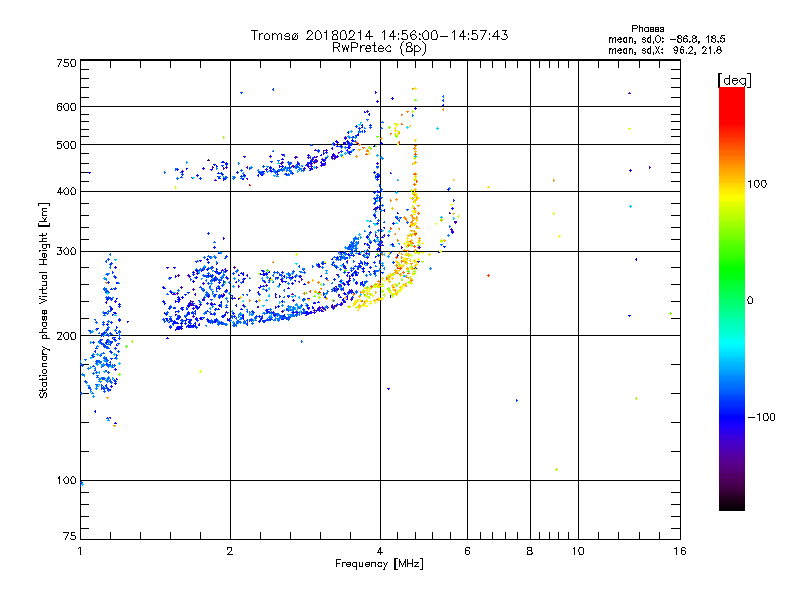Viewport: 800px width, 600px height.
Task: Click the y-axis tick label '500'
Action: [x=67, y=145]
